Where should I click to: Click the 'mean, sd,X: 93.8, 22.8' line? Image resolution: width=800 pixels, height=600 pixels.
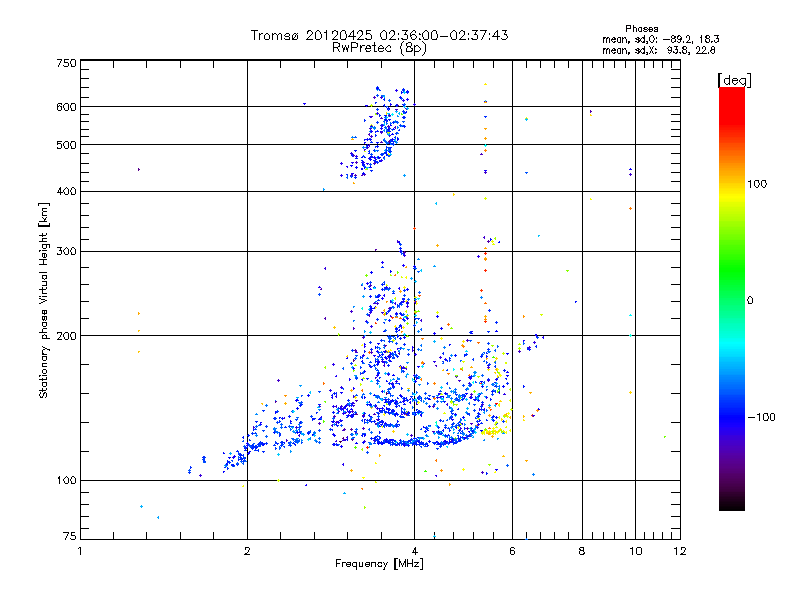[x=659, y=50]
